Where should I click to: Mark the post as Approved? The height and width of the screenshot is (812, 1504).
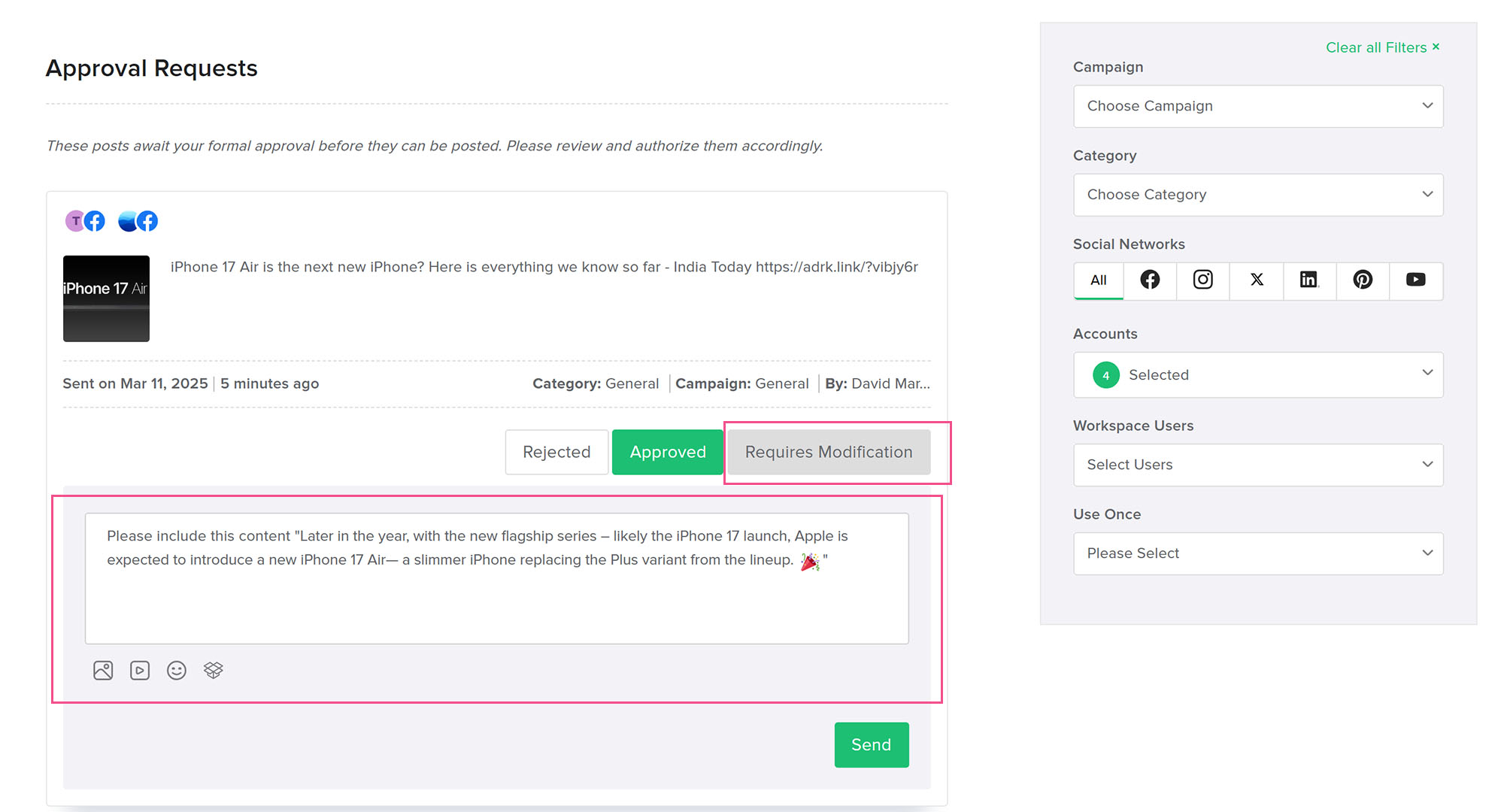[668, 452]
